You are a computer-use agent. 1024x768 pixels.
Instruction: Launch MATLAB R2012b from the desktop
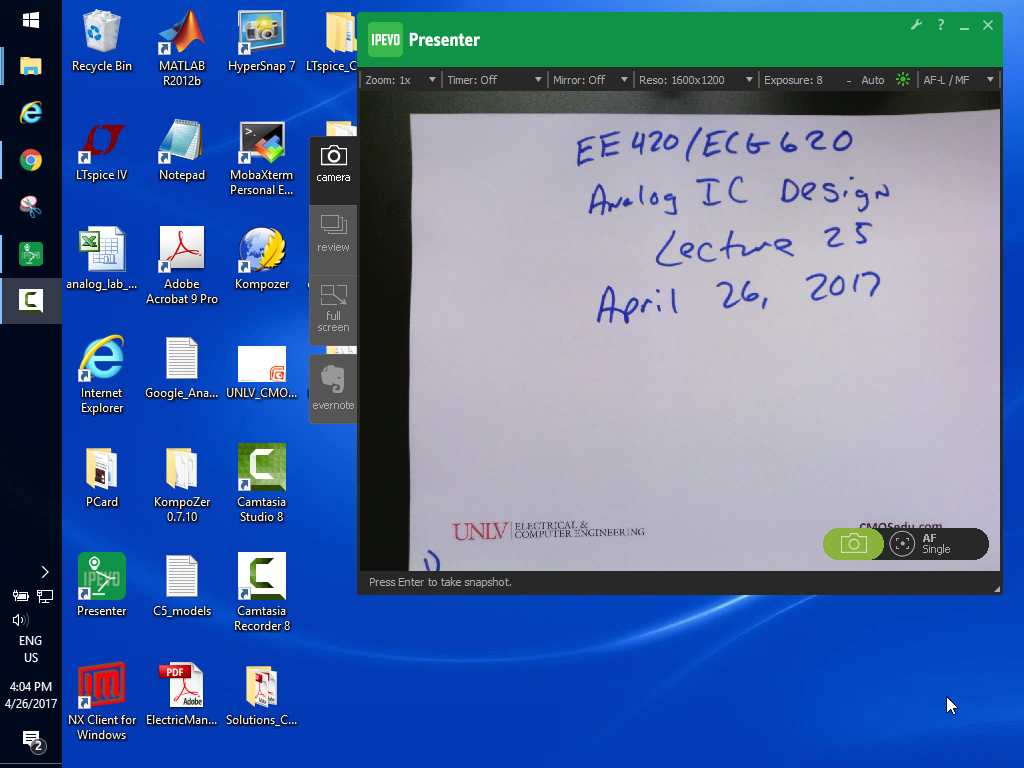tap(182, 48)
